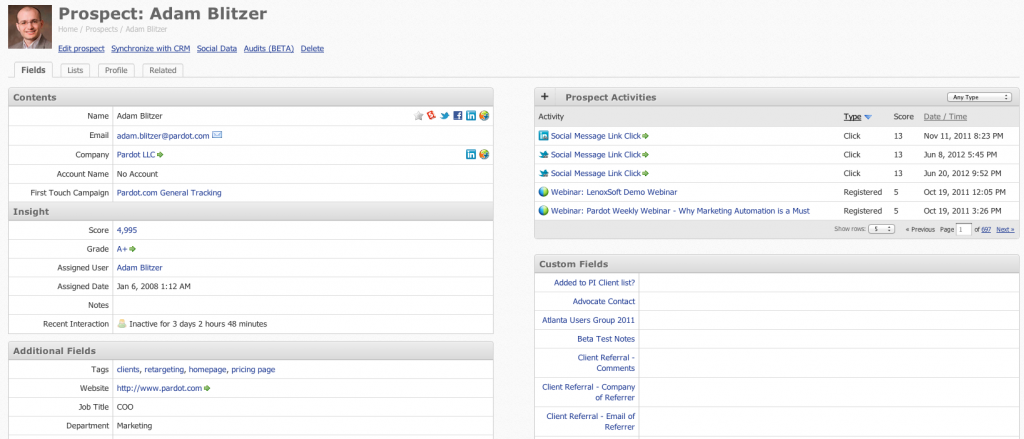
Task: Click the score value 4,995
Action: tap(127, 230)
